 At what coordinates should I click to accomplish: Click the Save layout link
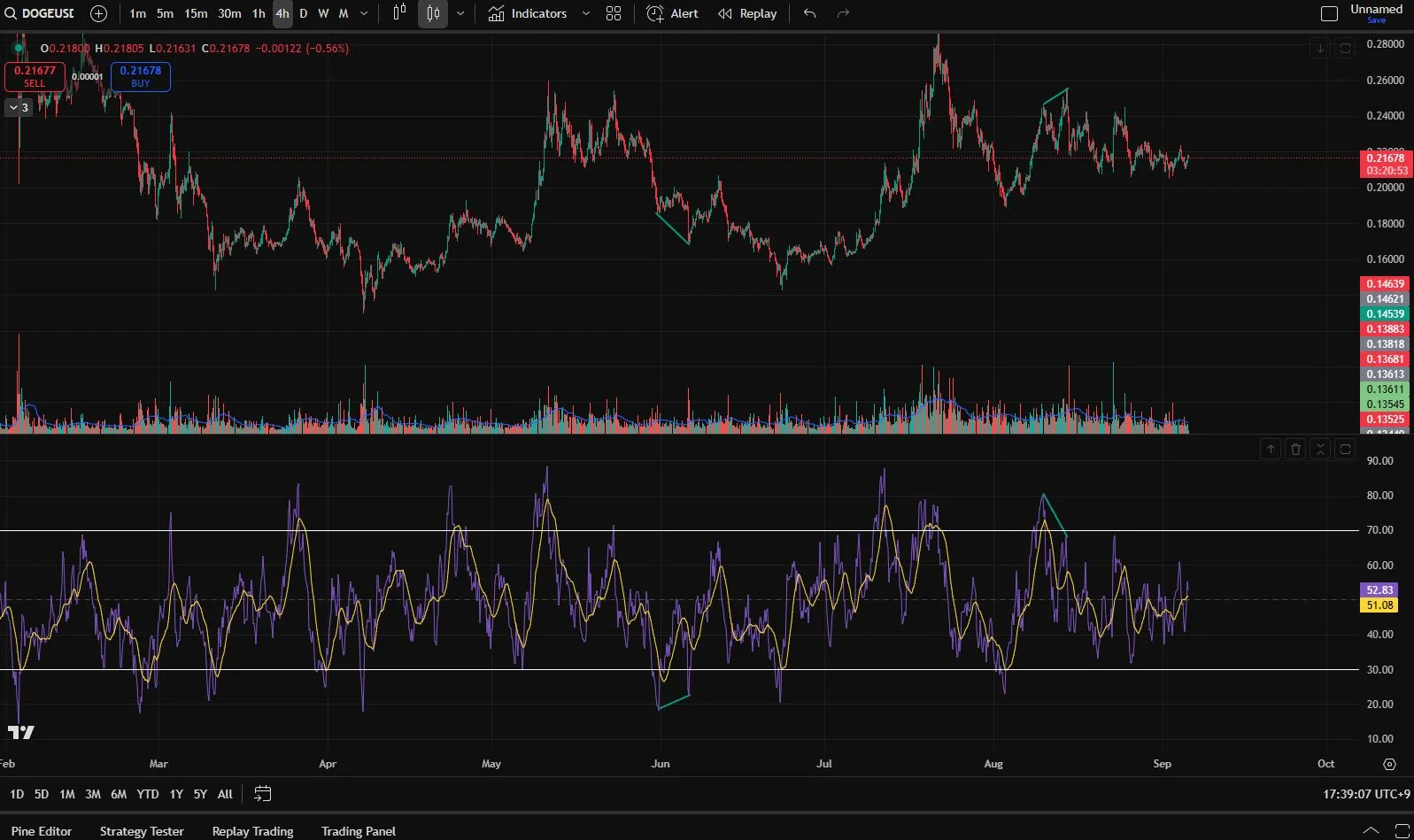click(1376, 20)
